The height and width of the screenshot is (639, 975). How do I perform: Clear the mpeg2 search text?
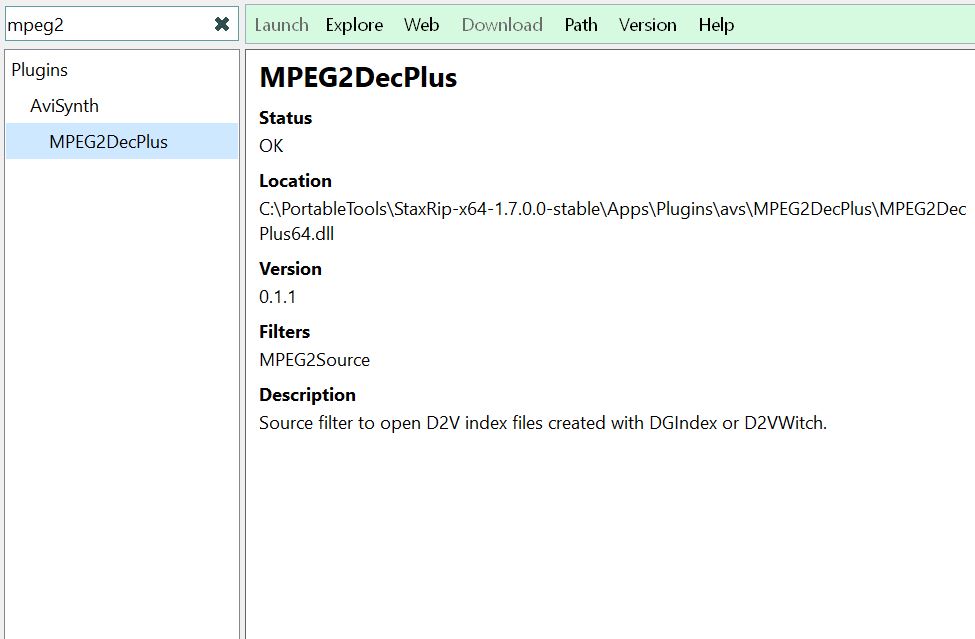click(222, 24)
